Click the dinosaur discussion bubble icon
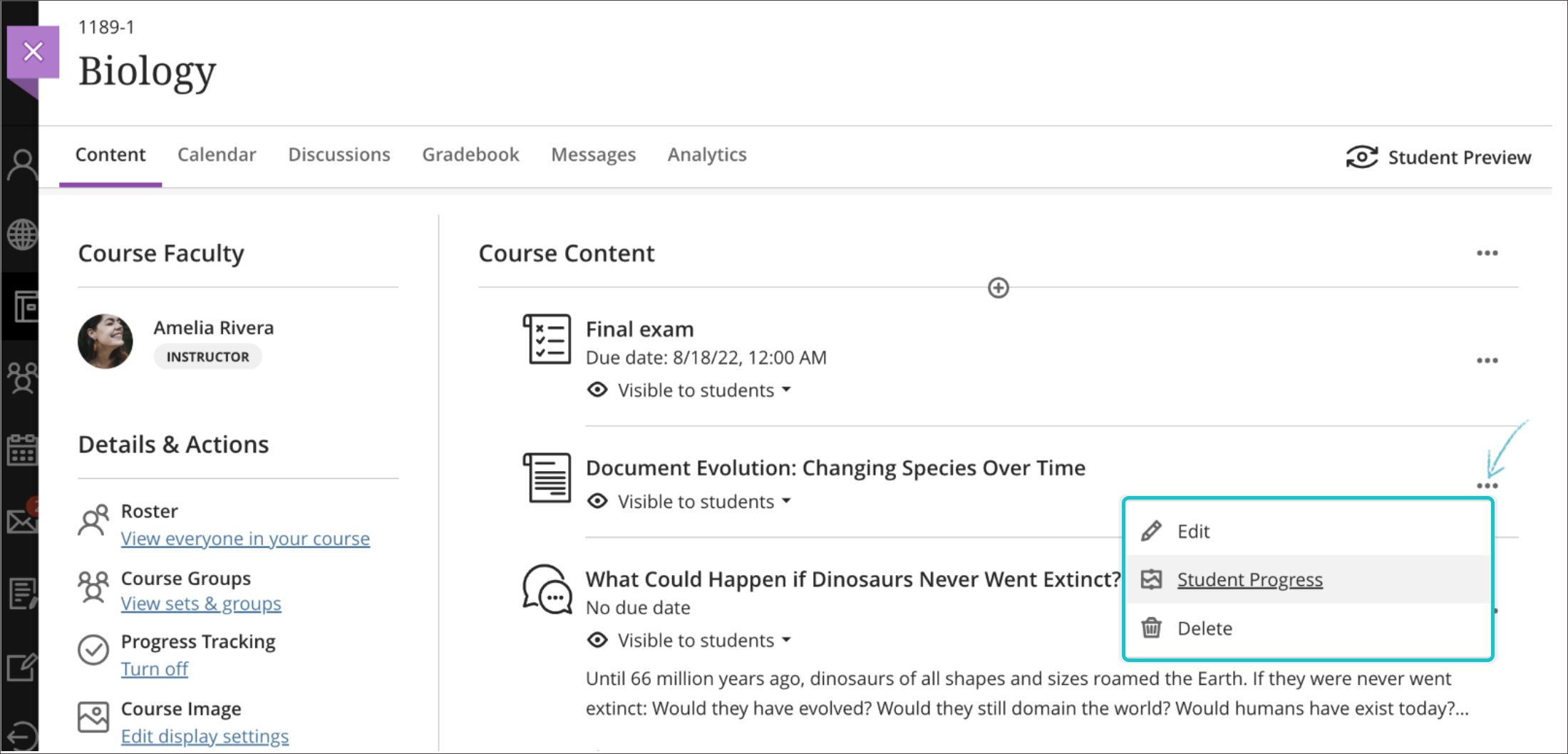 [x=547, y=589]
